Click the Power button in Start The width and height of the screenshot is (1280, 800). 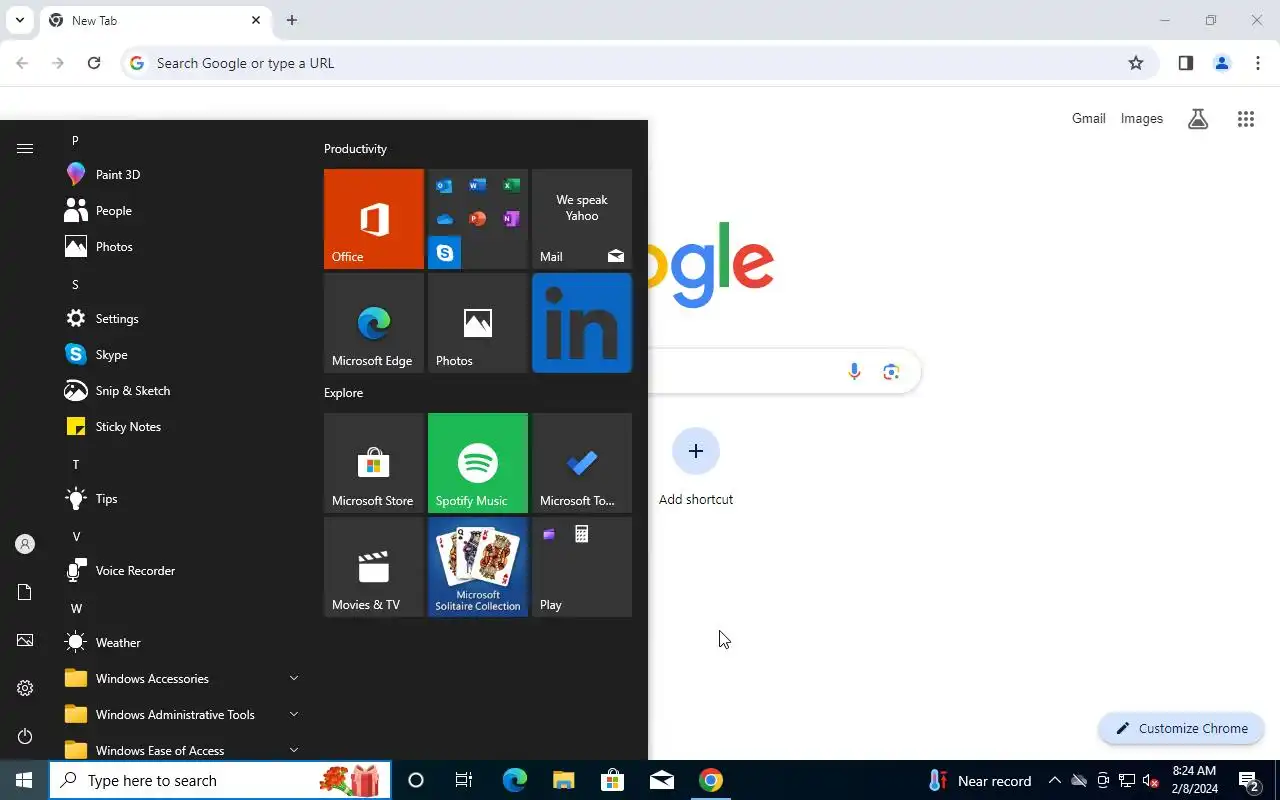(x=25, y=736)
